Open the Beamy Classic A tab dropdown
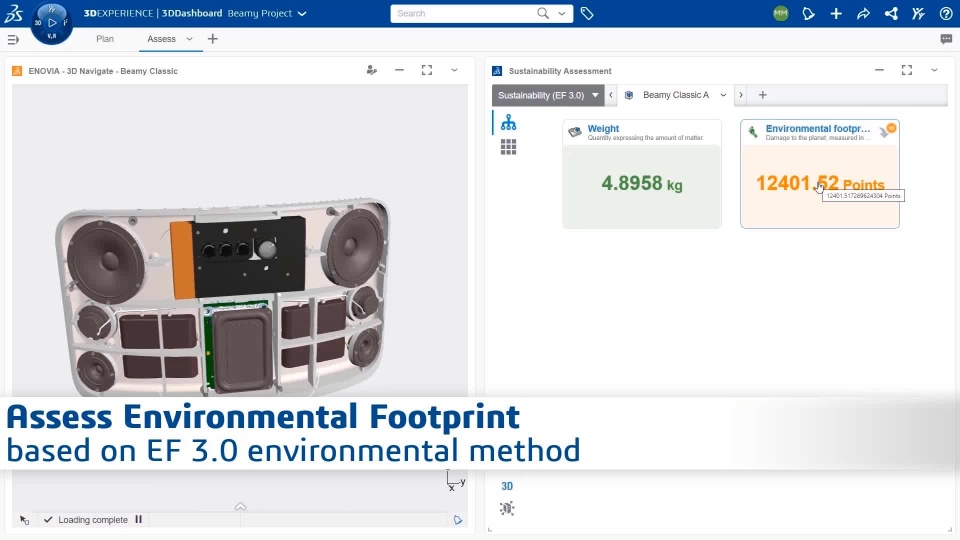Viewport: 960px width, 540px height. click(723, 95)
